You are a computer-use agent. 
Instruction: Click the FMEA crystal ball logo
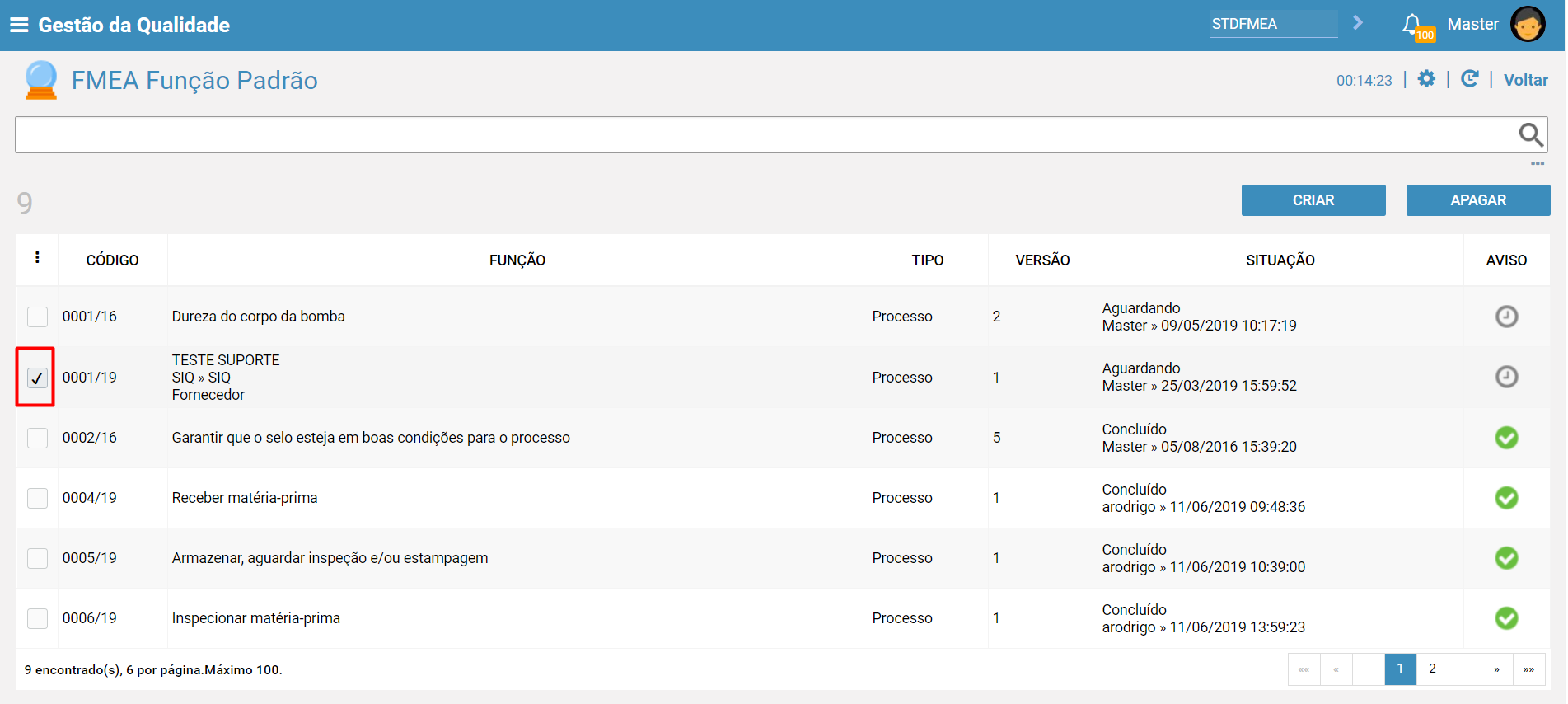pos(41,80)
